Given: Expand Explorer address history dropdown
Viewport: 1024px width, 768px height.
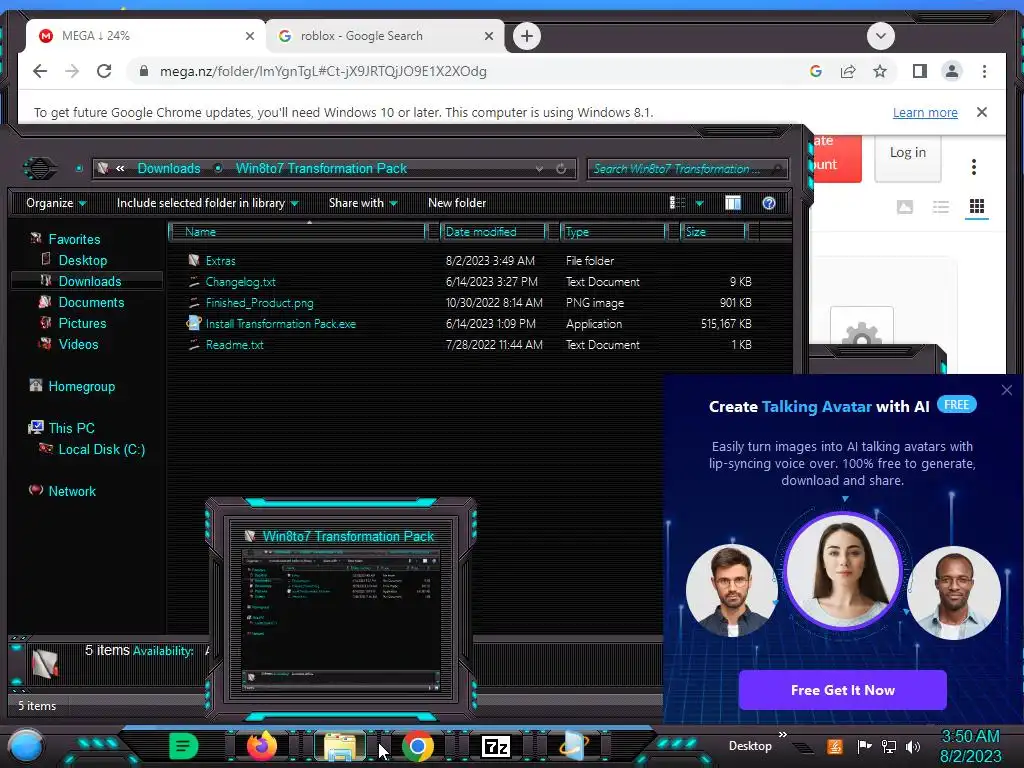Looking at the screenshot, I should [x=539, y=168].
